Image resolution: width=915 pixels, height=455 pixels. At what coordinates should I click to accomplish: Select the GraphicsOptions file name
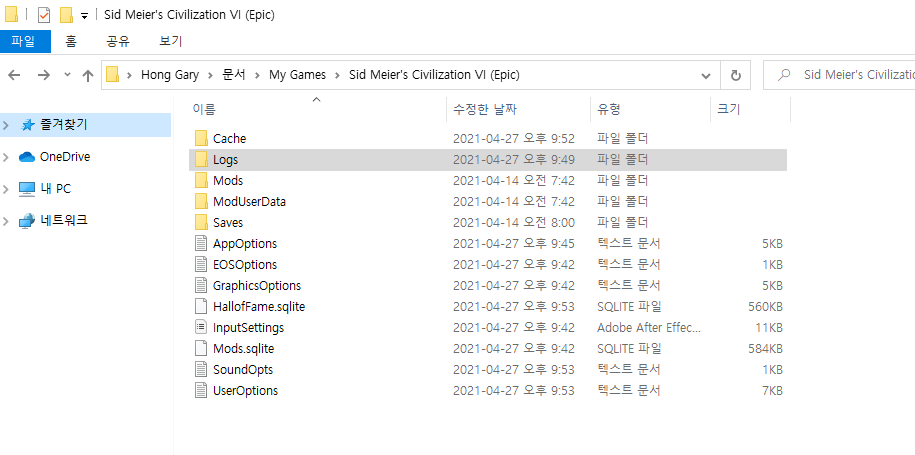tap(257, 285)
